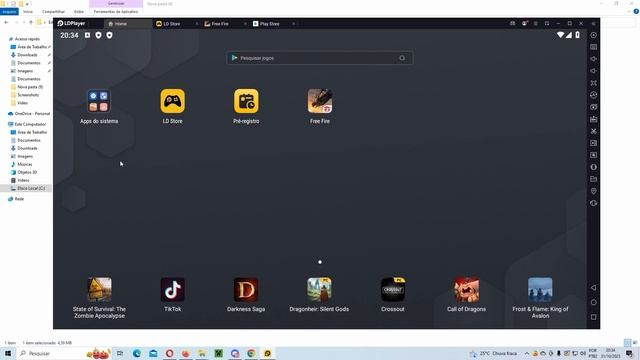
Task: Click the Android home circle button
Action: pyautogui.click(x=593, y=302)
